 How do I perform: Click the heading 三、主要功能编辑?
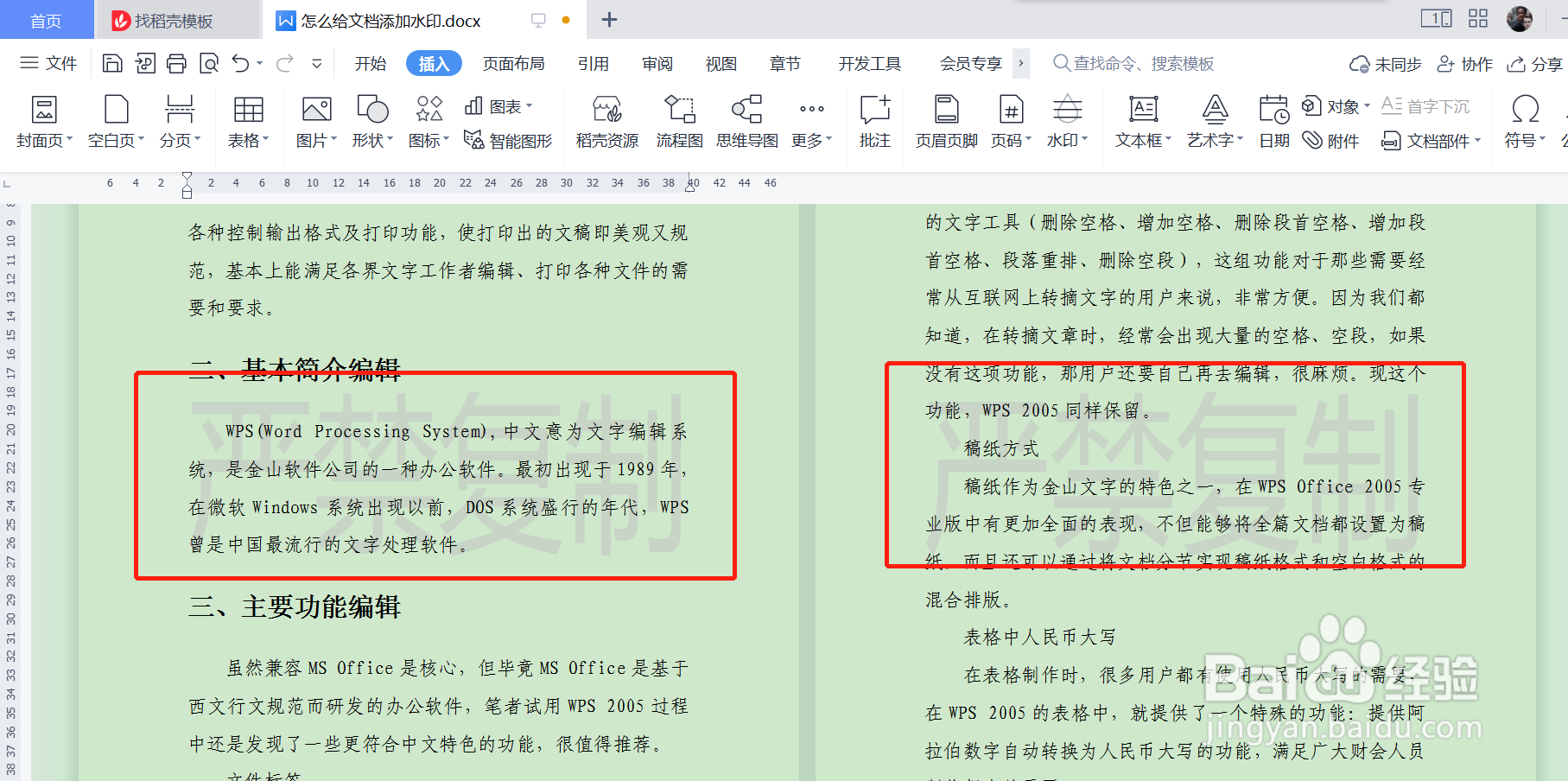click(x=295, y=606)
